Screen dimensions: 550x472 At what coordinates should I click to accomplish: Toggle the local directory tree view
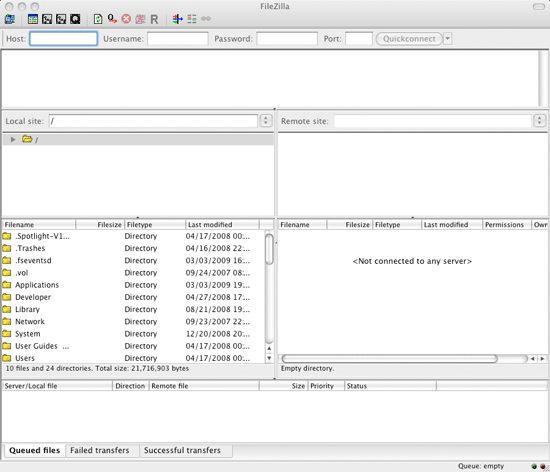tap(47, 19)
